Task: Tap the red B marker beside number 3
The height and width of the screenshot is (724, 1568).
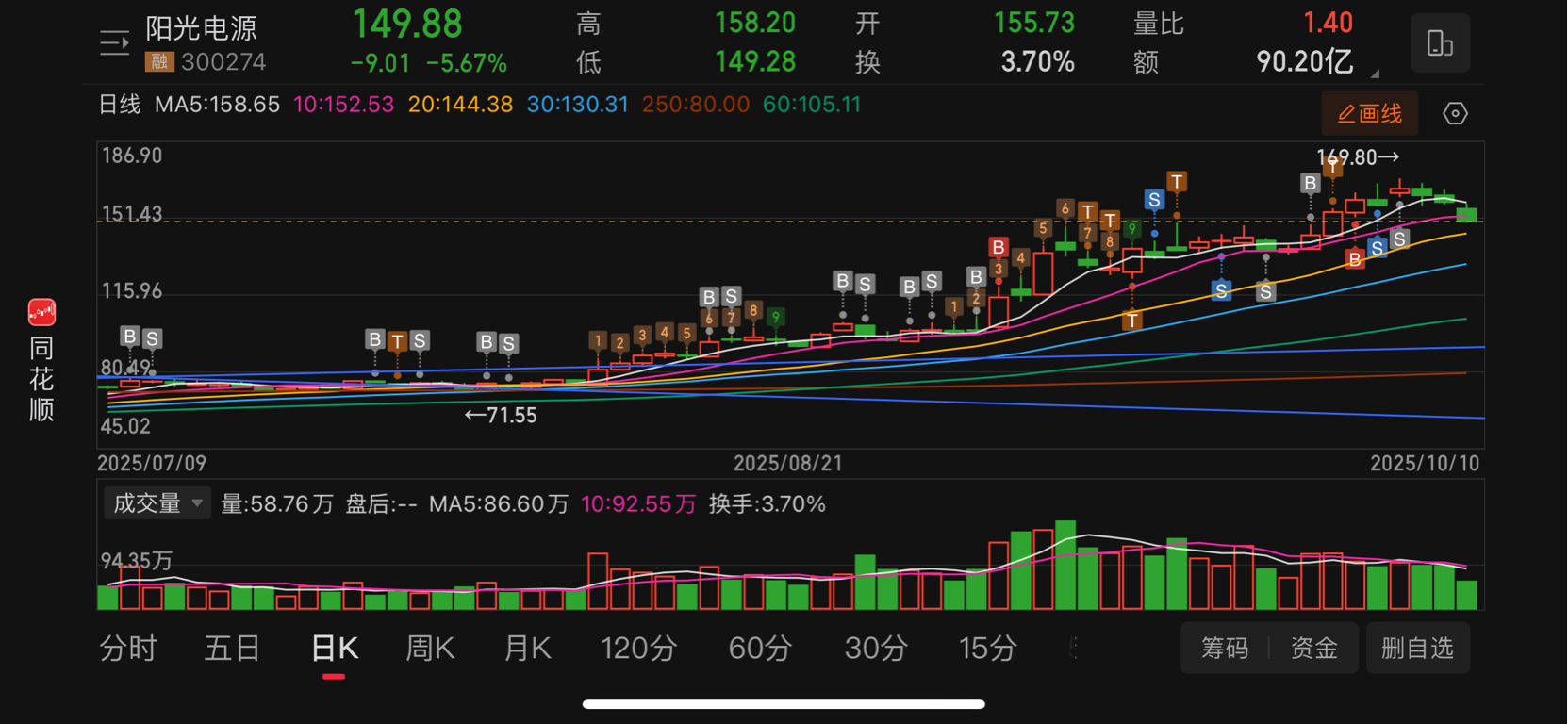Action: point(999,248)
